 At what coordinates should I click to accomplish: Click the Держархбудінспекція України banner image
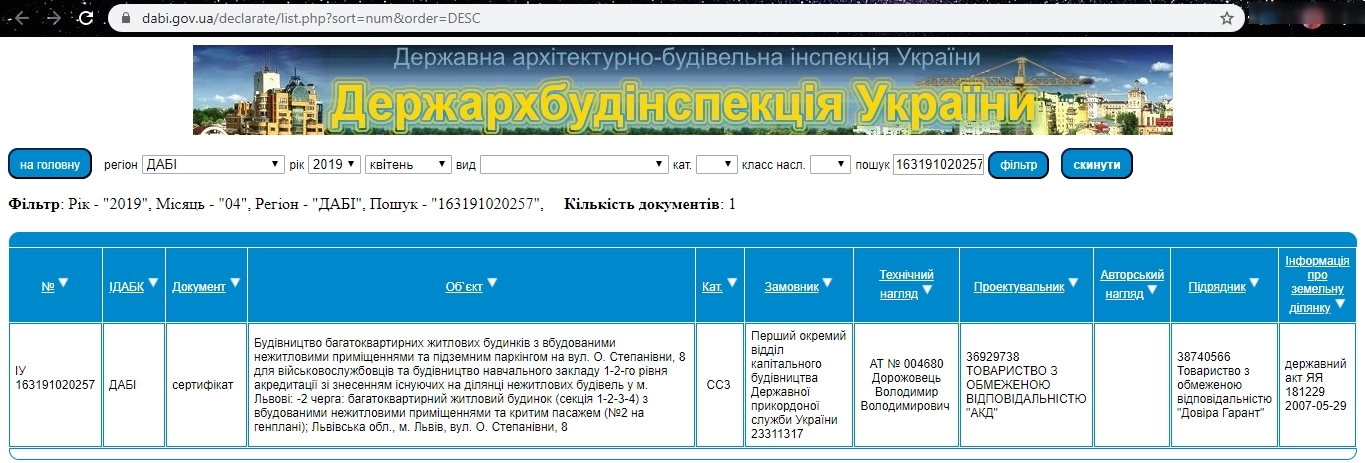point(683,90)
